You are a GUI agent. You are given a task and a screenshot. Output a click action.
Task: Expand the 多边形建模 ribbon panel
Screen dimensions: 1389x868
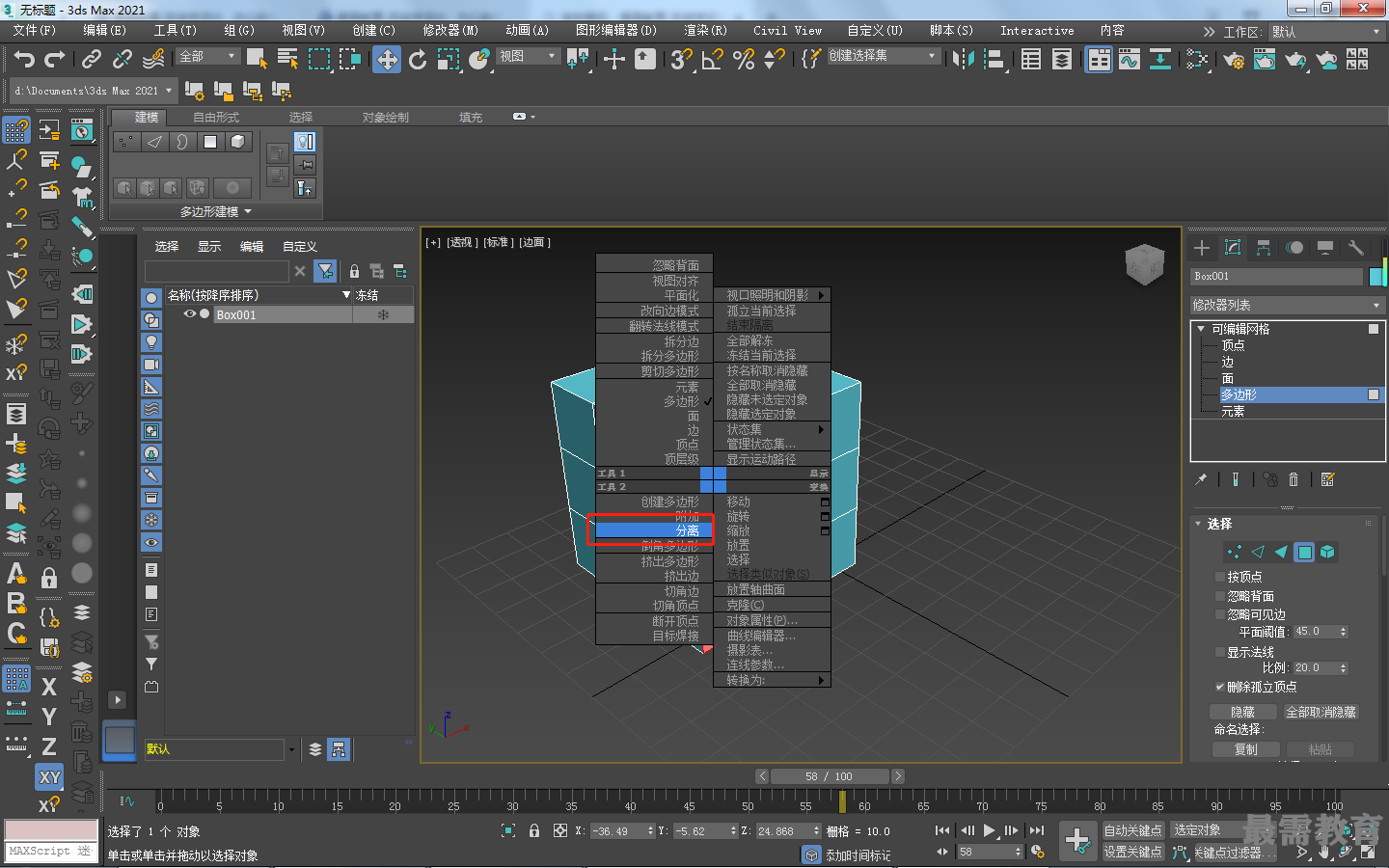point(216,211)
